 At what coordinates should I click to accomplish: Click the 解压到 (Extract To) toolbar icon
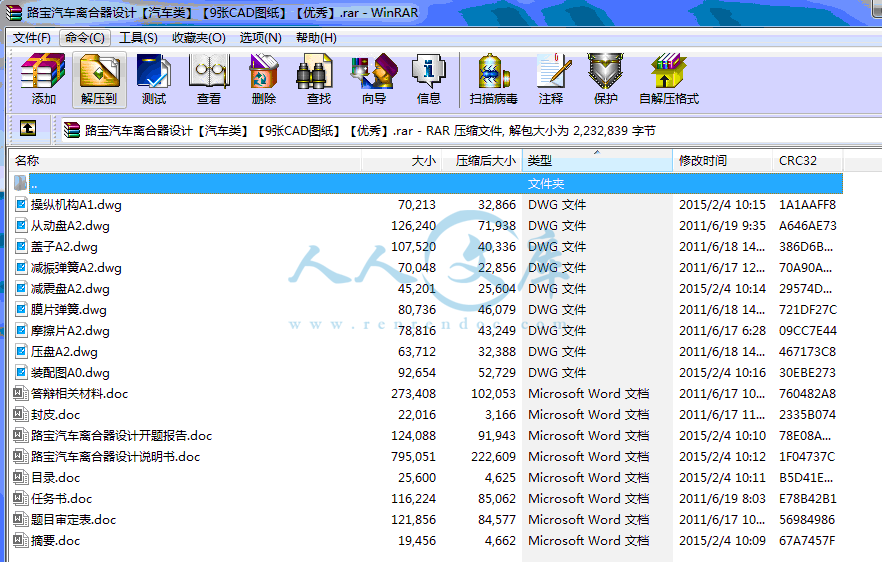99,79
